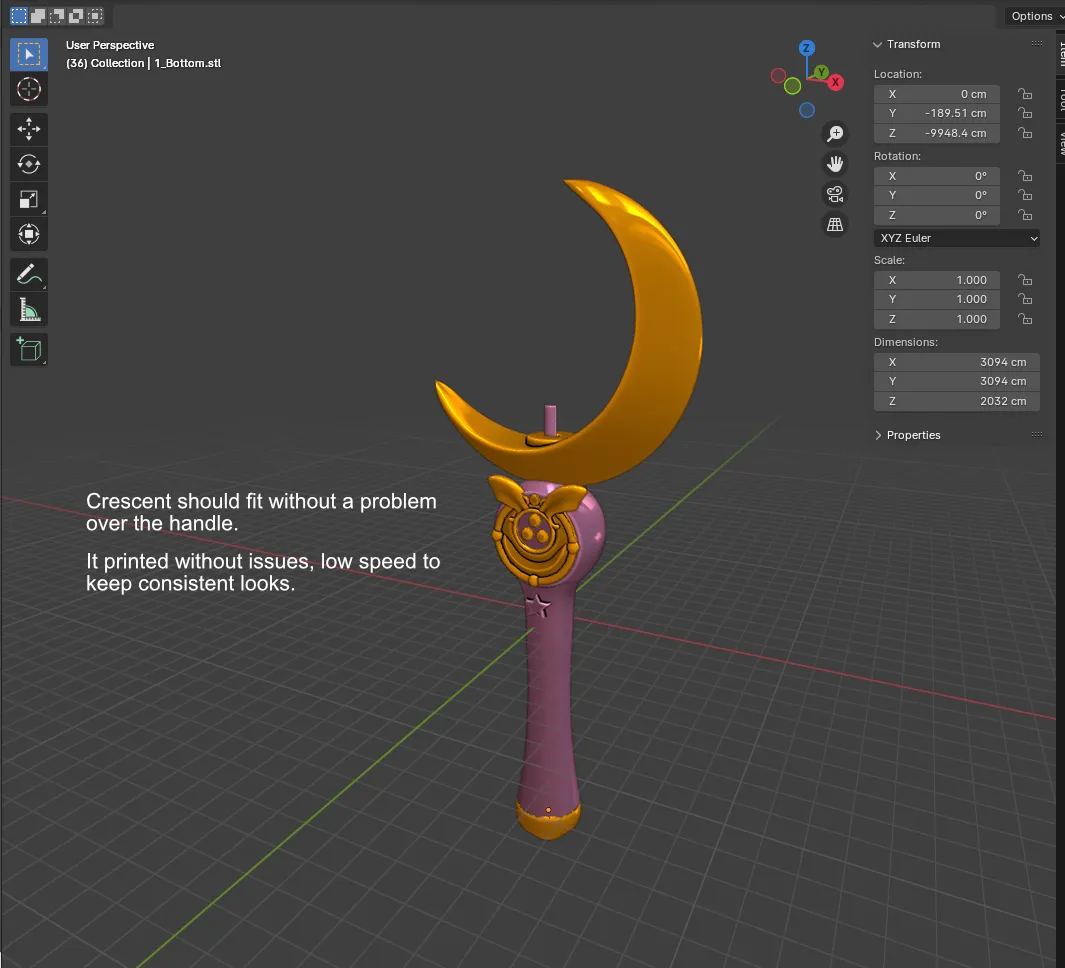1065x968 pixels.
Task: Lock Scale Y value
Action: 1025,299
